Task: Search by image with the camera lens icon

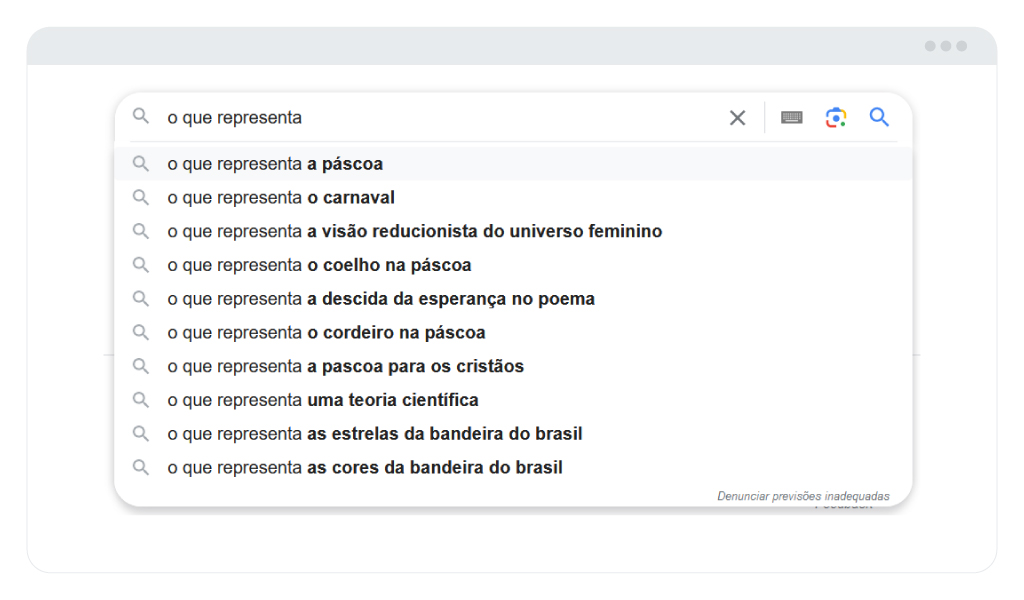Action: (836, 118)
